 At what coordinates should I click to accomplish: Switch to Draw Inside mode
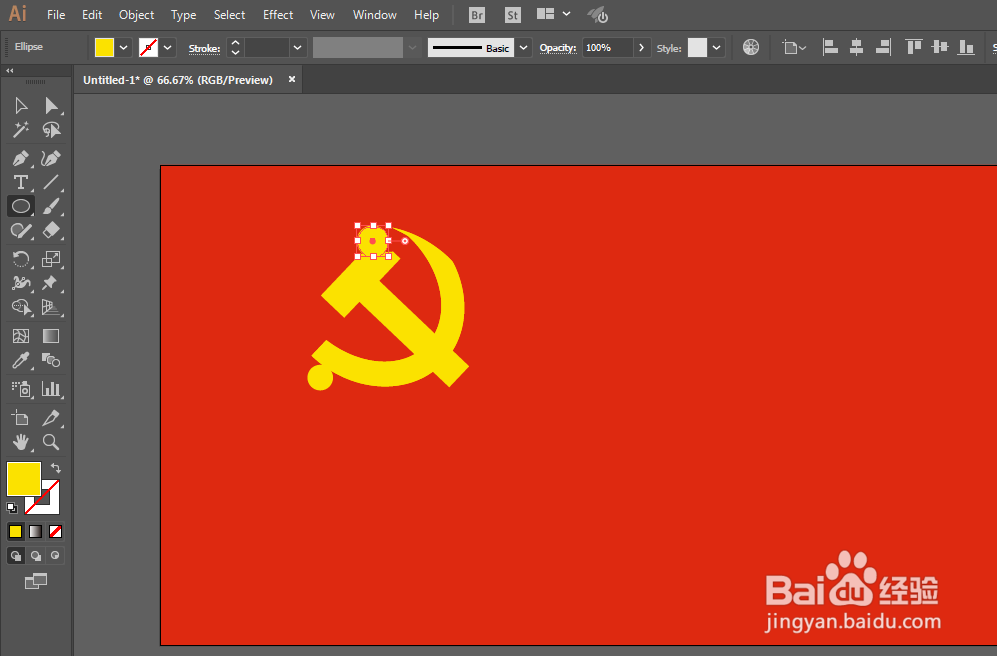[x=55, y=556]
